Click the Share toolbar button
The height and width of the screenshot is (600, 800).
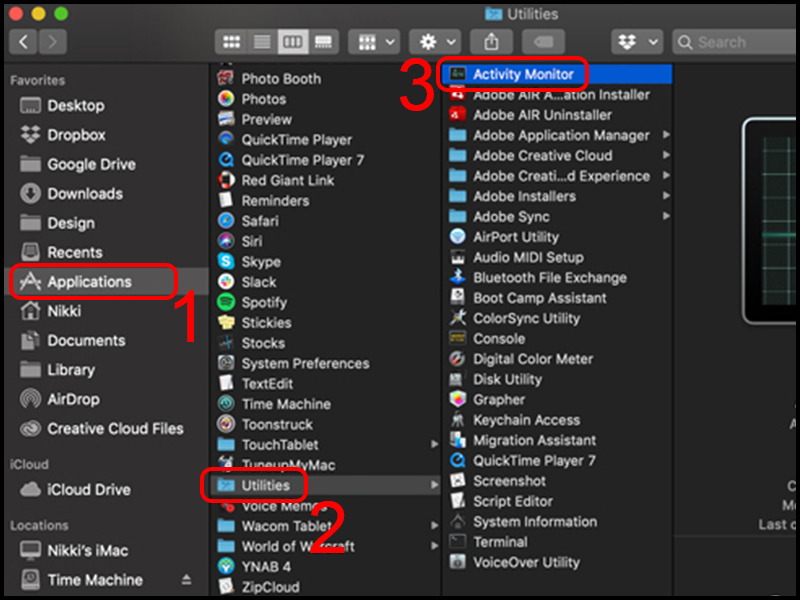click(491, 42)
